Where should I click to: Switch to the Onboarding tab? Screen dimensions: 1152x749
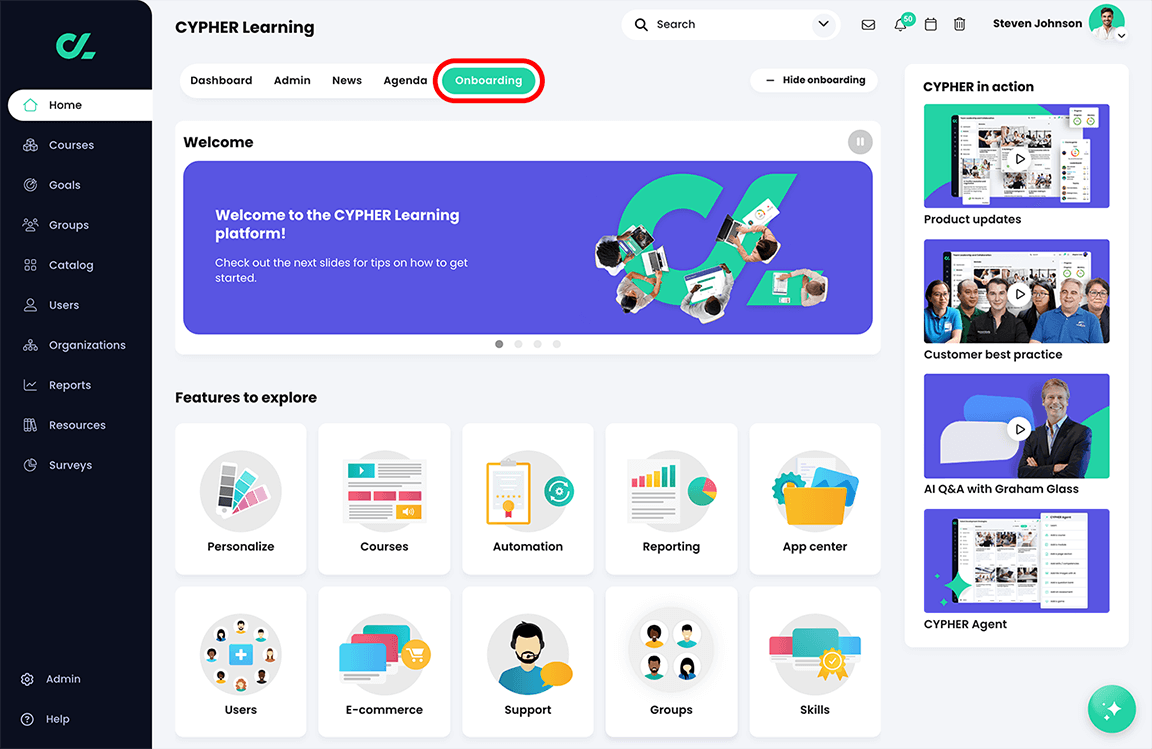[489, 79]
